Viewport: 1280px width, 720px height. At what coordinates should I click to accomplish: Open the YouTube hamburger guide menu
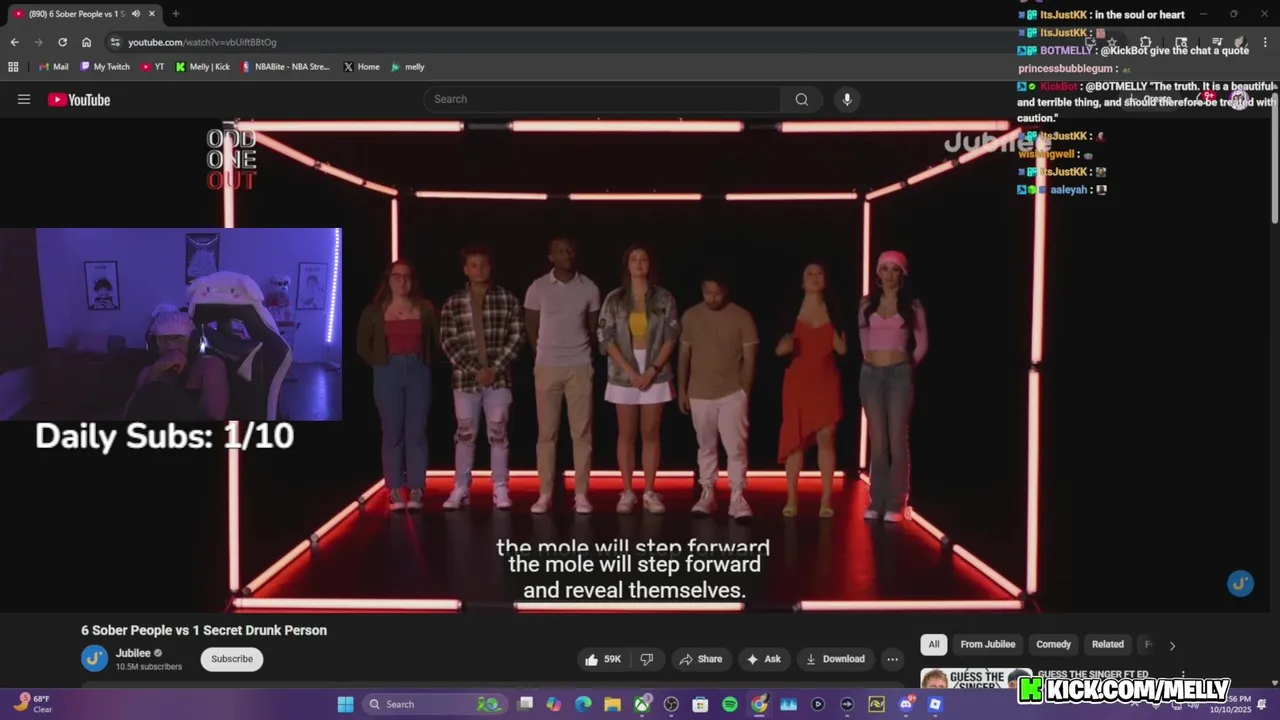point(24,99)
